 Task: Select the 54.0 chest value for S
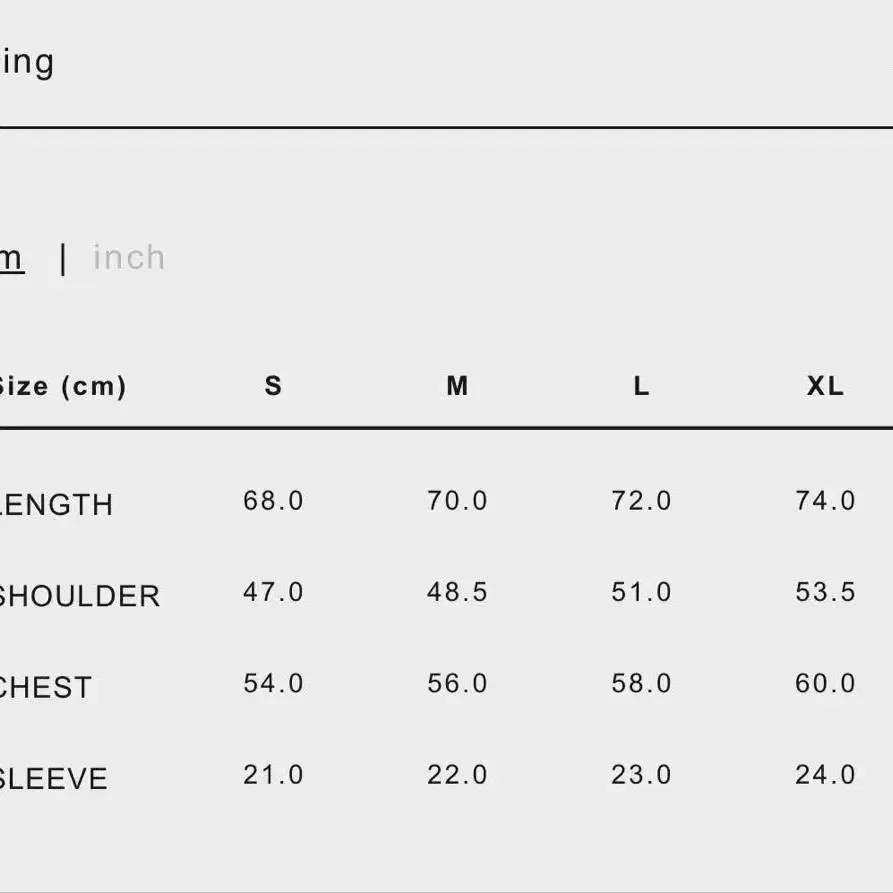click(273, 683)
